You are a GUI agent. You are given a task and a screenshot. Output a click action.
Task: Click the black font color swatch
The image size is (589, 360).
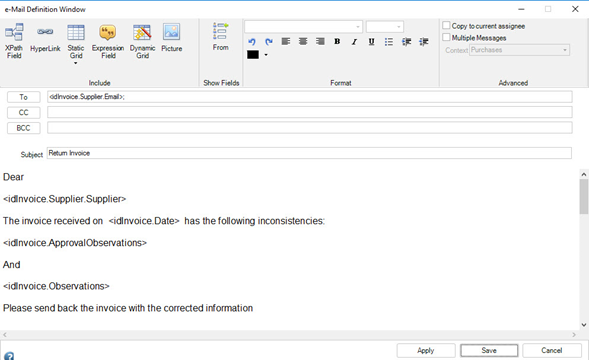pos(253,55)
